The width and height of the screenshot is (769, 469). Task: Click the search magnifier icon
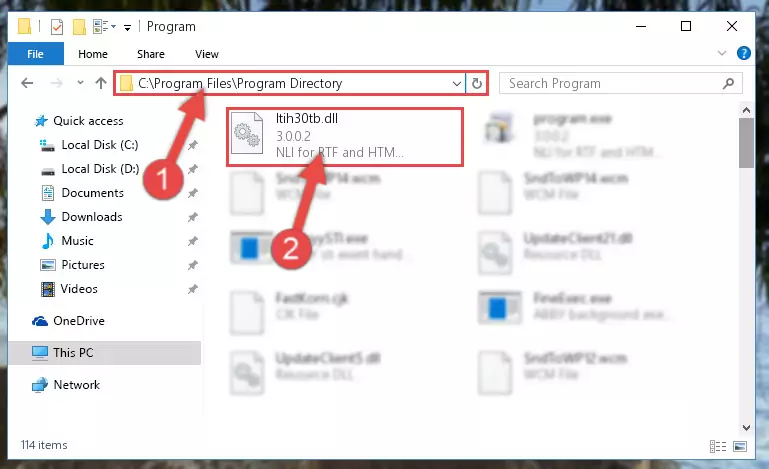[x=728, y=83]
